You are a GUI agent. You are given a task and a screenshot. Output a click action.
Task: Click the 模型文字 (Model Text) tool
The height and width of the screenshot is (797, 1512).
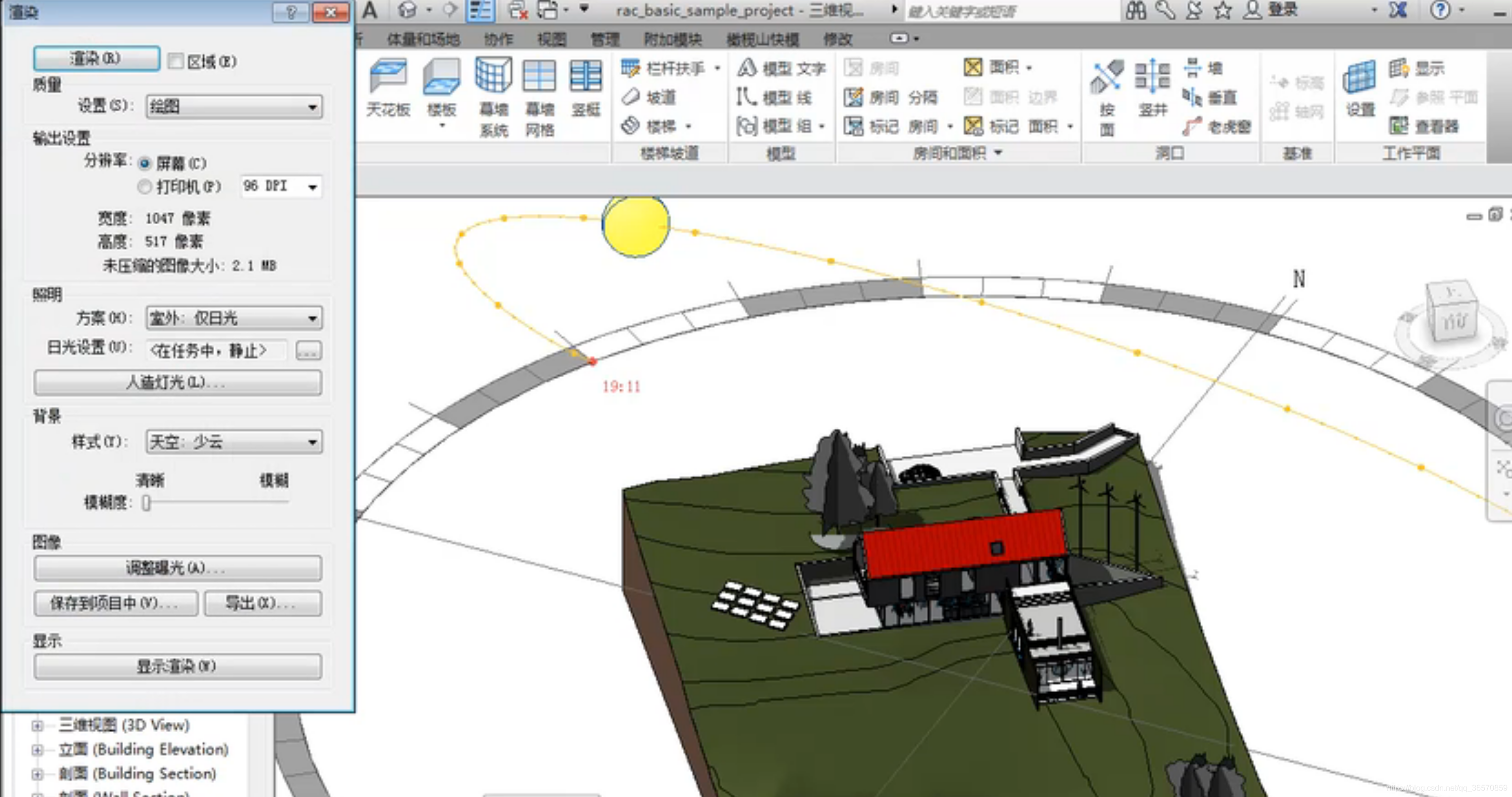pos(781,68)
